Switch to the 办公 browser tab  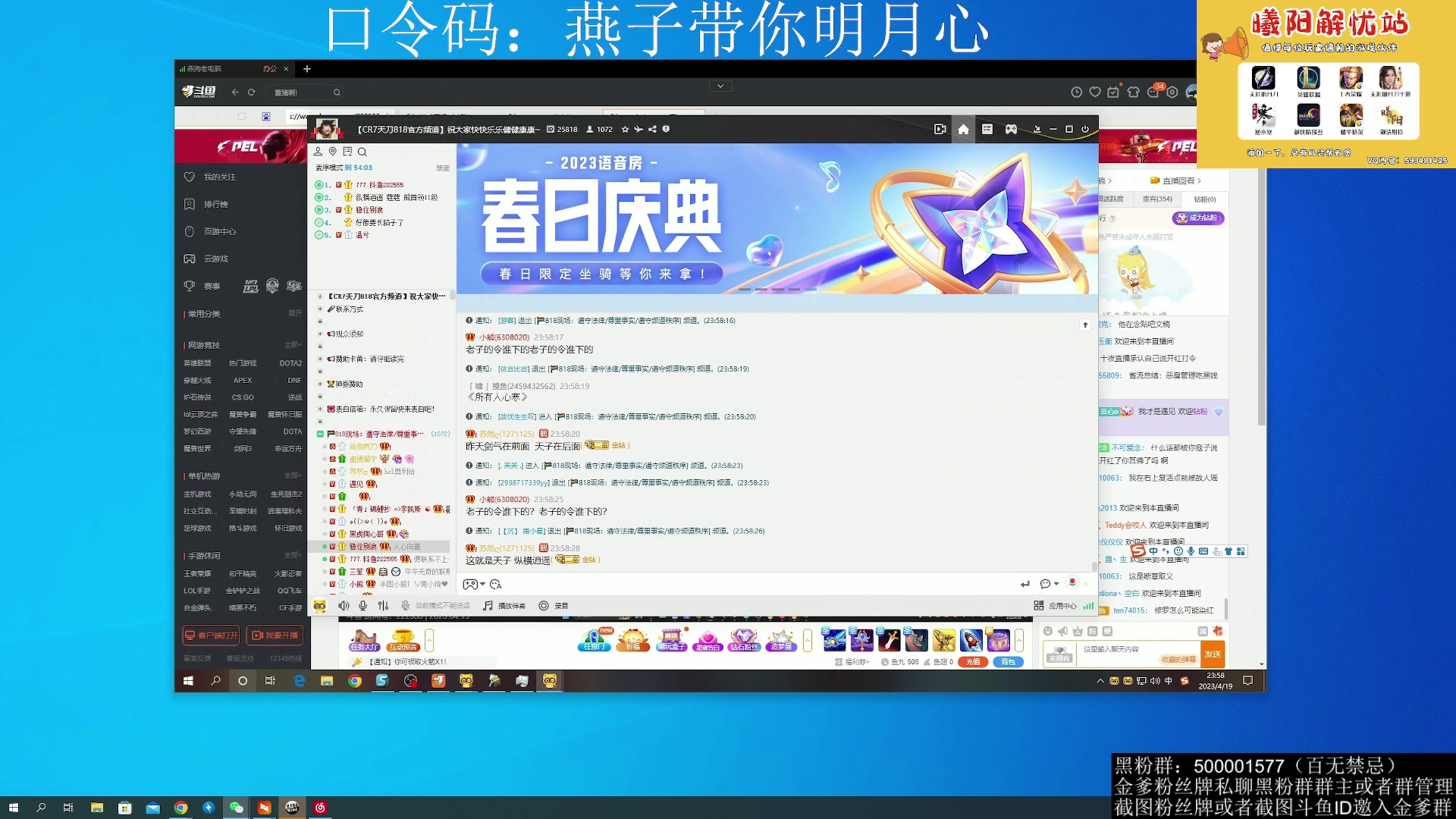pyautogui.click(x=269, y=68)
